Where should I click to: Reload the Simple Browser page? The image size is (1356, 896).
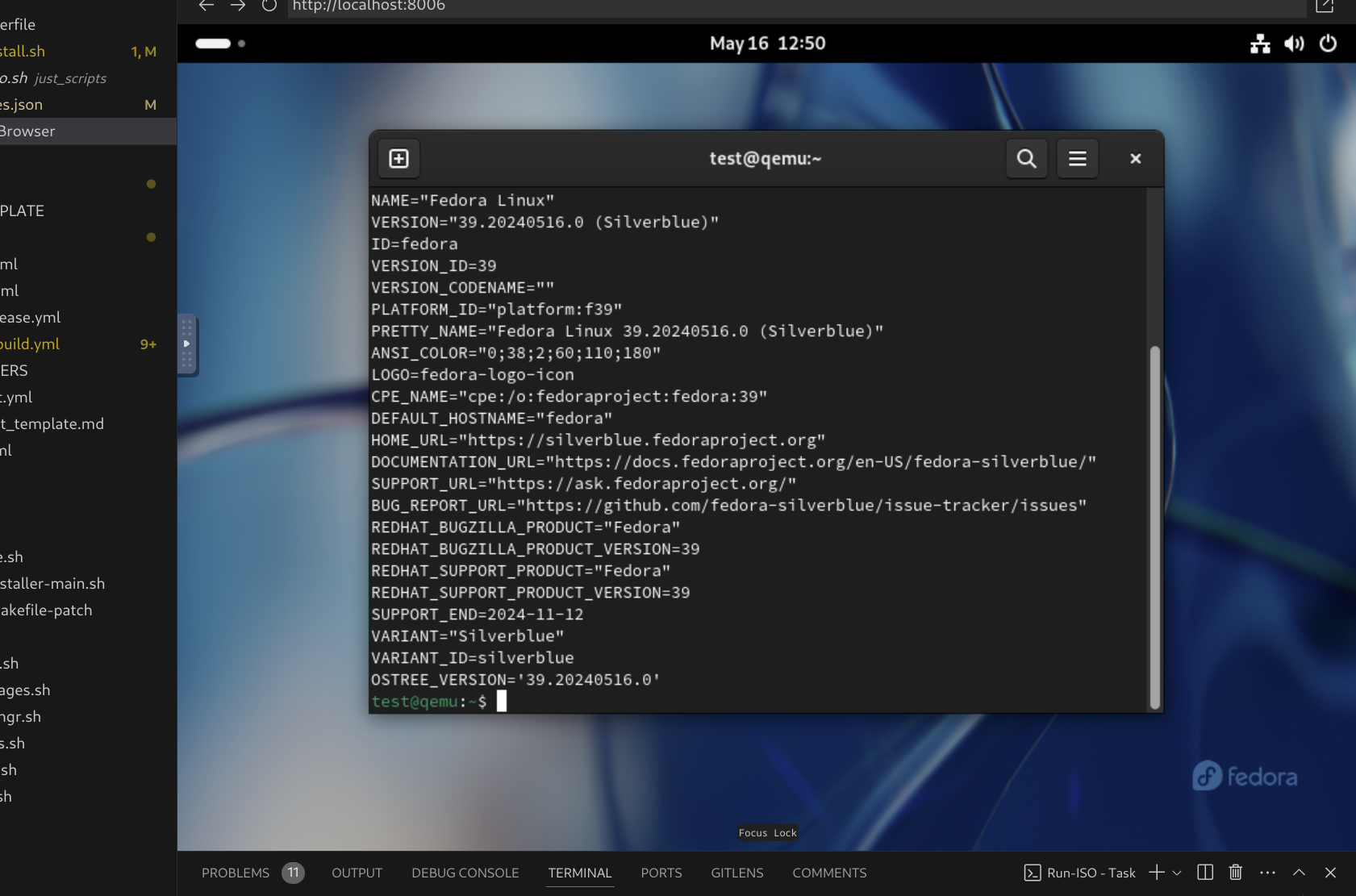[269, 6]
